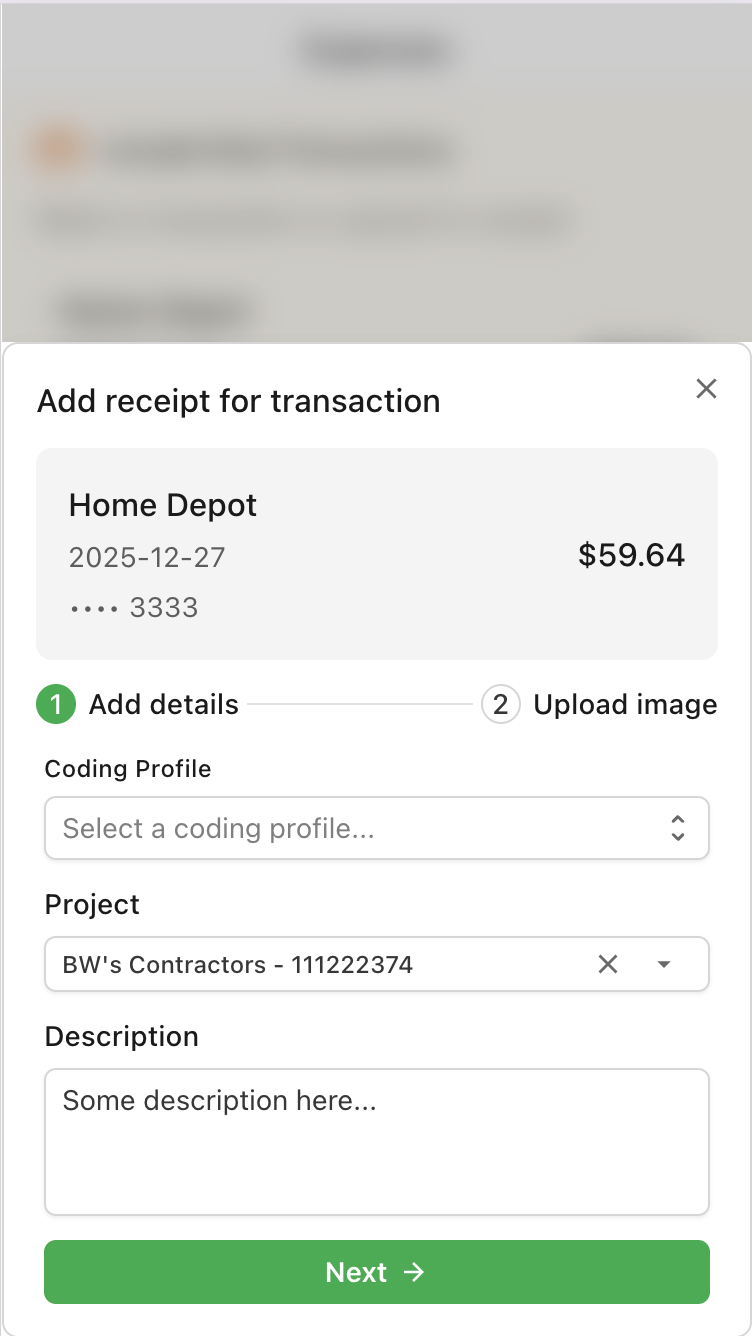
Task: Go to the Add details step label
Action: click(x=164, y=705)
